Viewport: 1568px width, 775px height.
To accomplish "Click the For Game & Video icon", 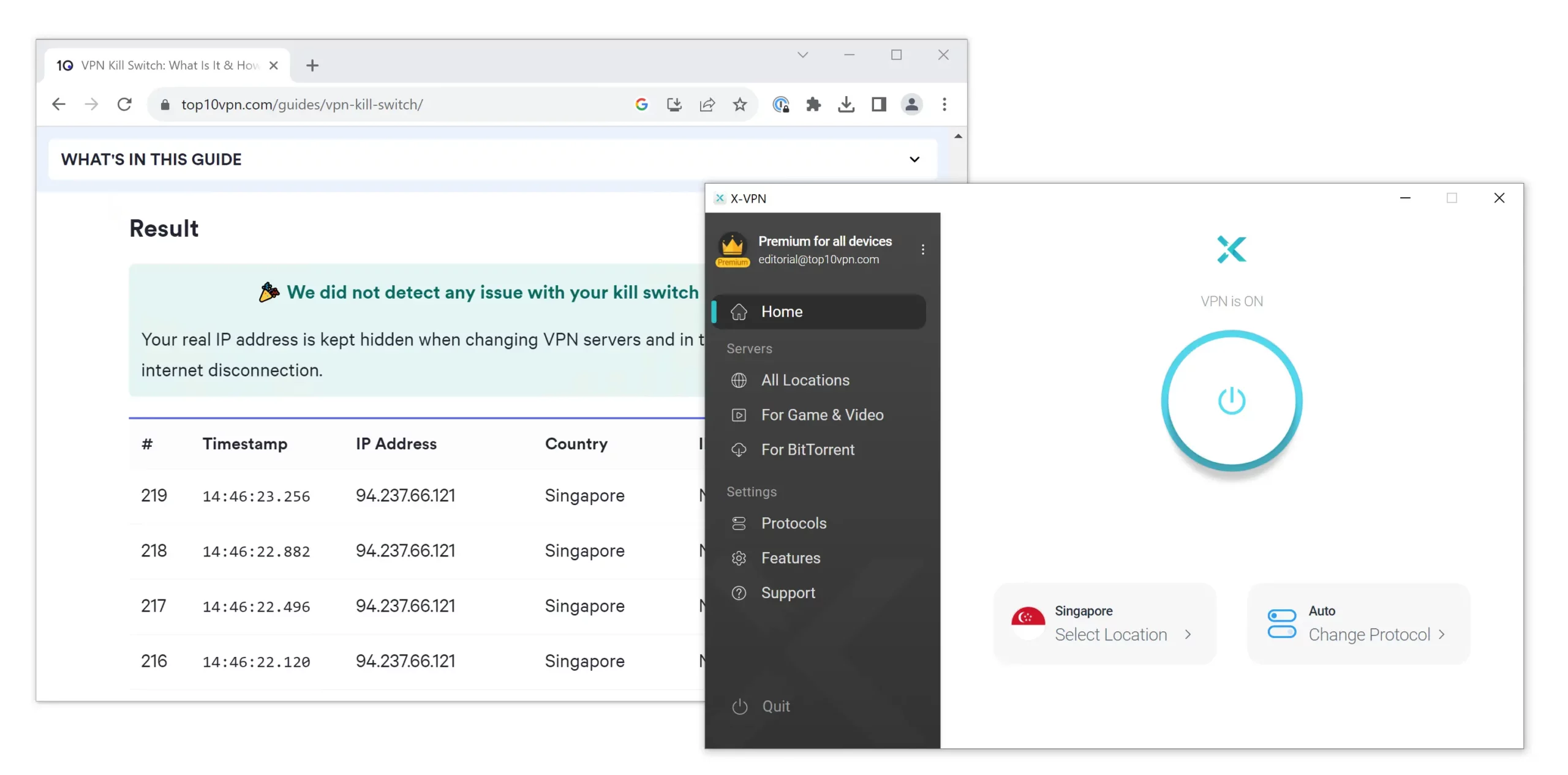I will (x=739, y=415).
